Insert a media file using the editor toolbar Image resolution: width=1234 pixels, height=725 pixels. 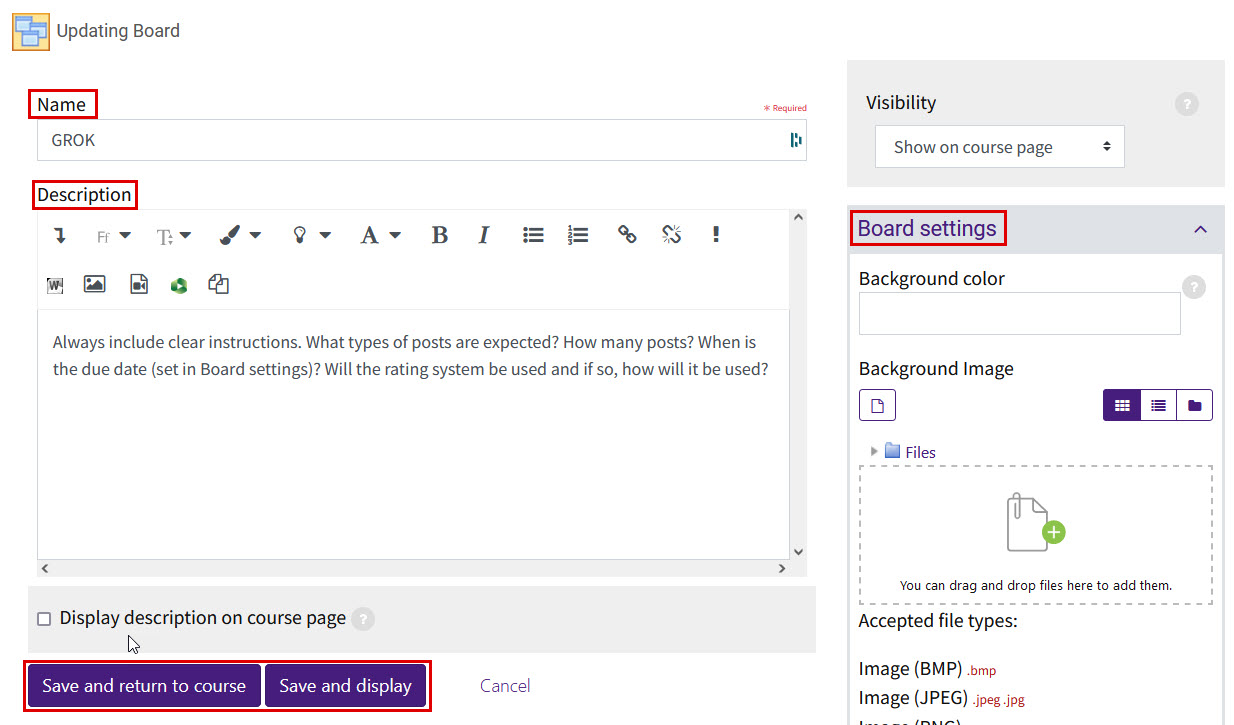(138, 284)
